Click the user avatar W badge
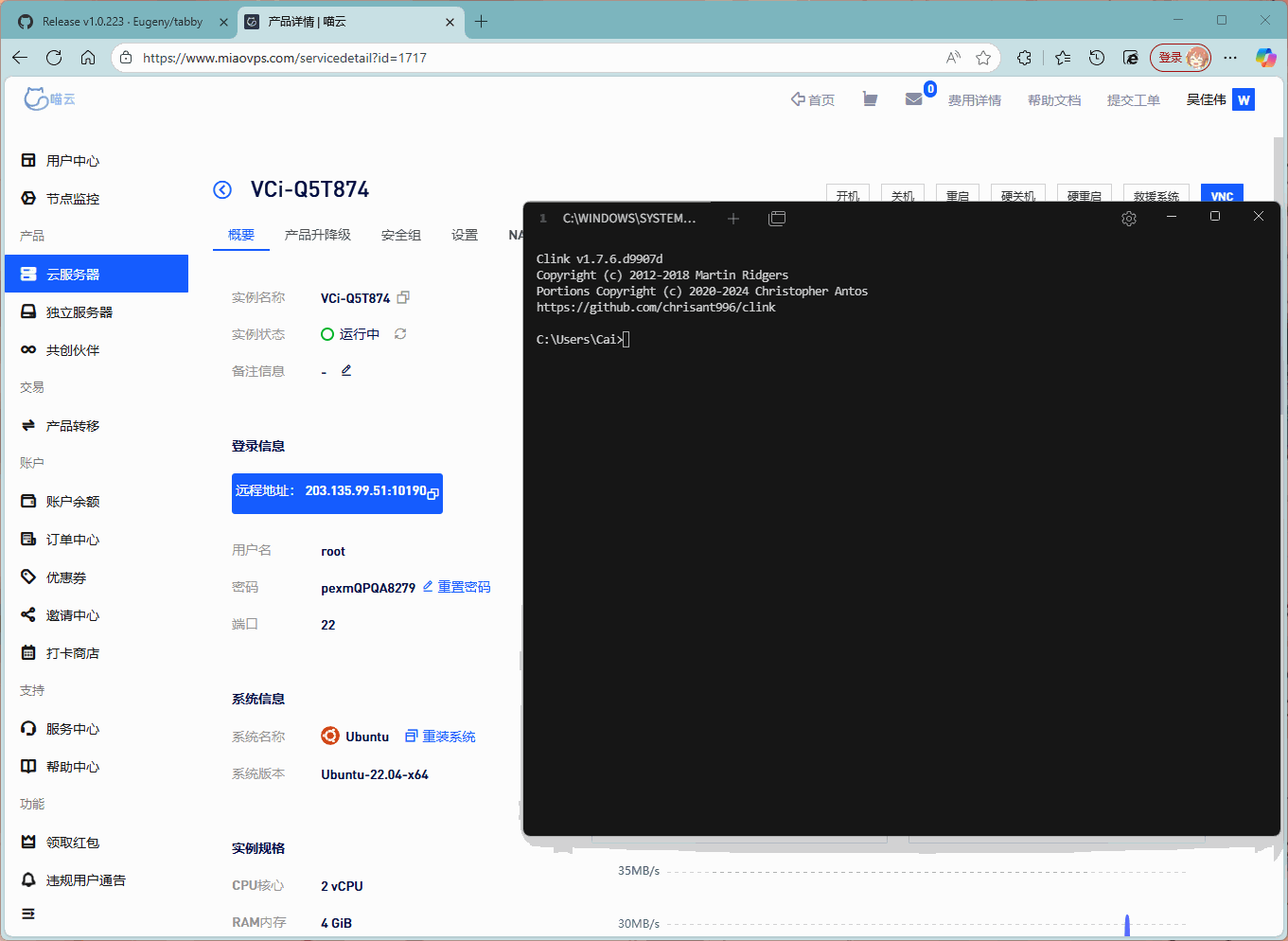1288x941 pixels. (x=1244, y=99)
